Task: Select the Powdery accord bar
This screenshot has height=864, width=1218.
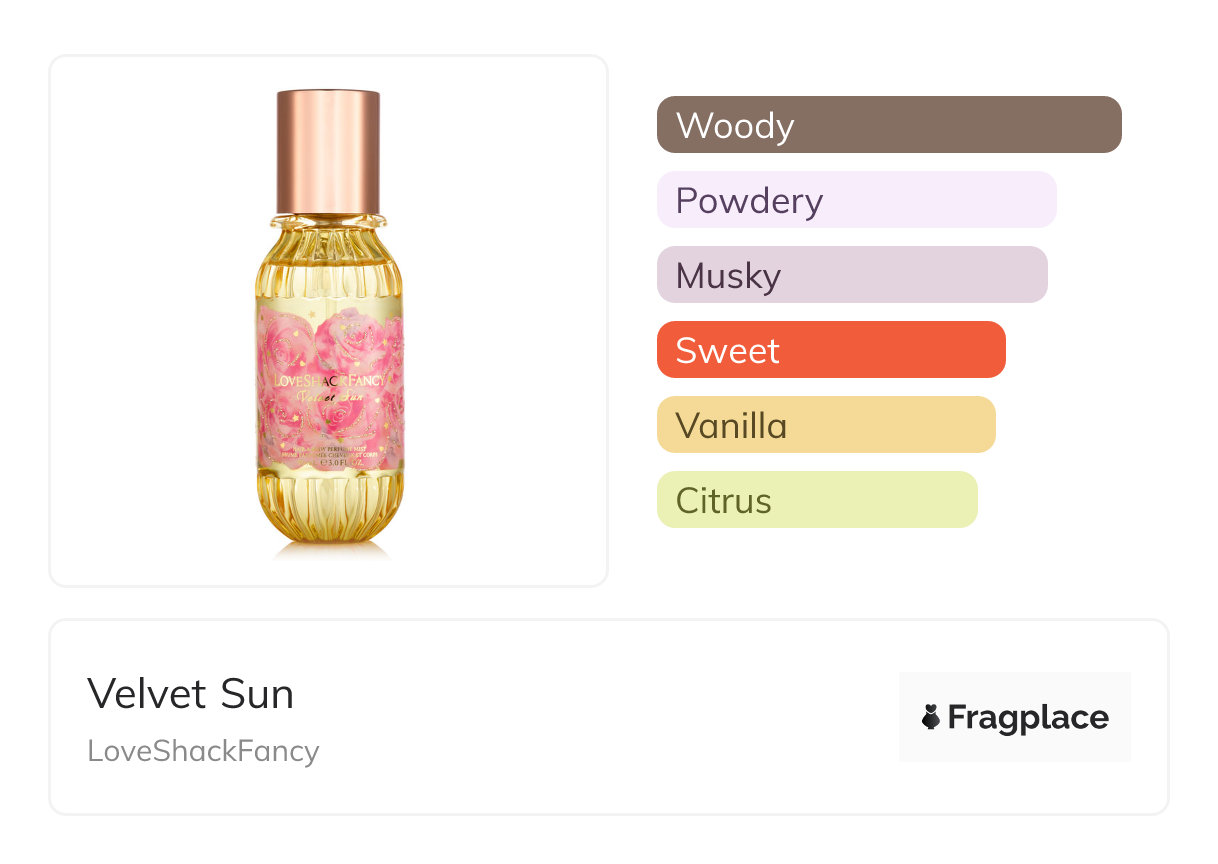Action: 856,200
